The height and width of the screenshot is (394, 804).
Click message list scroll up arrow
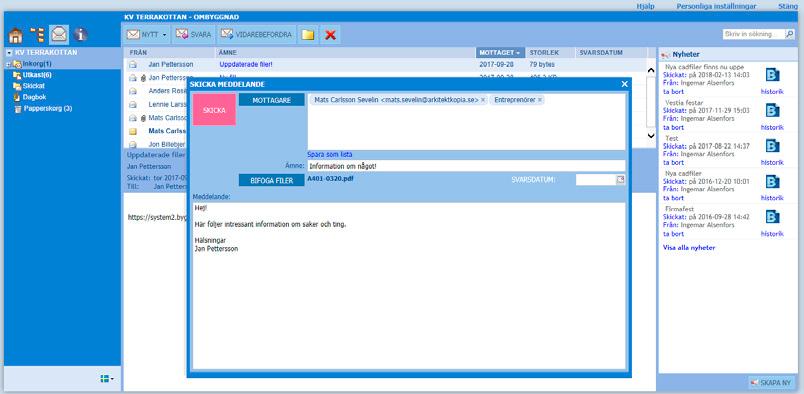tap(651, 70)
